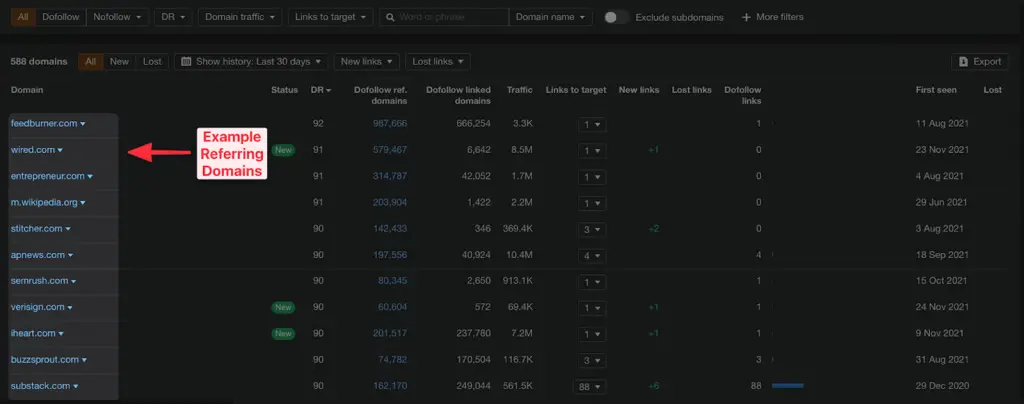The height and width of the screenshot is (404, 1024).
Task: Click the magnifier icon in search box
Action: coord(389,17)
